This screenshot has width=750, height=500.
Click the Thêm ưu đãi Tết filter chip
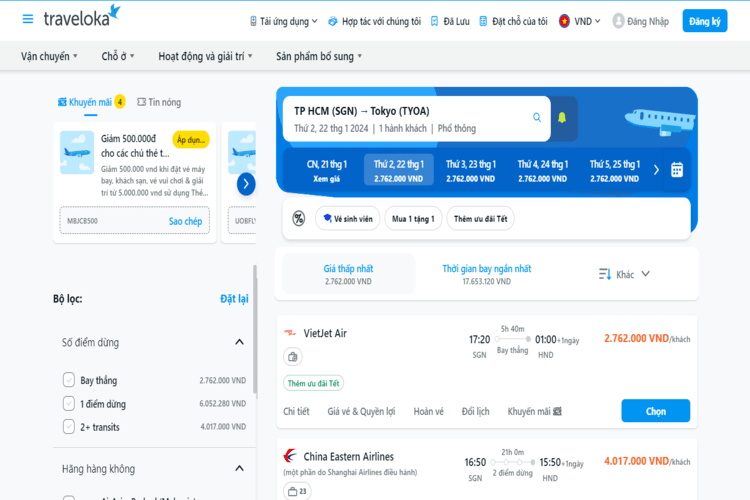click(480, 219)
